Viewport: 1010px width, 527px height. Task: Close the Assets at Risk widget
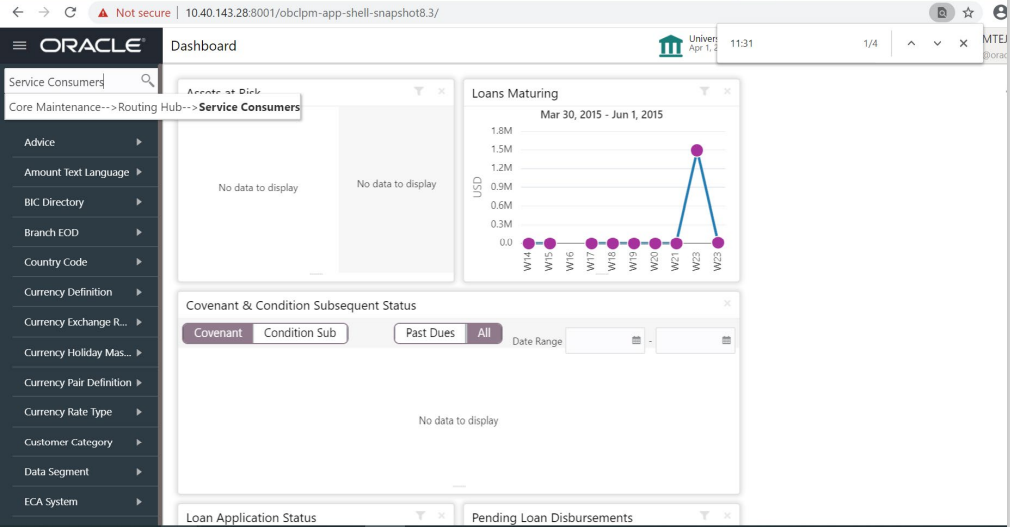click(441, 91)
